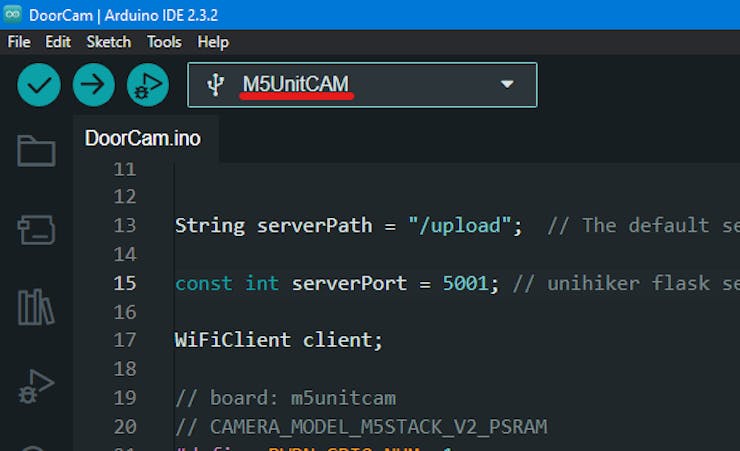
Task: Open the Sketchbook folder sidebar icon
Action: 36,151
